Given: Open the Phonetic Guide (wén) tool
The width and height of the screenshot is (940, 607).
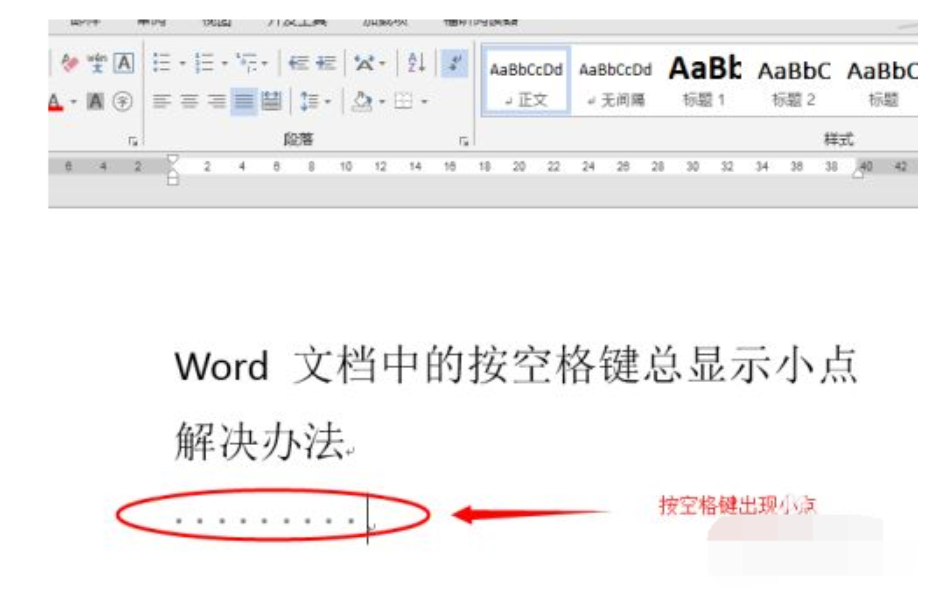Looking at the screenshot, I should [97, 62].
